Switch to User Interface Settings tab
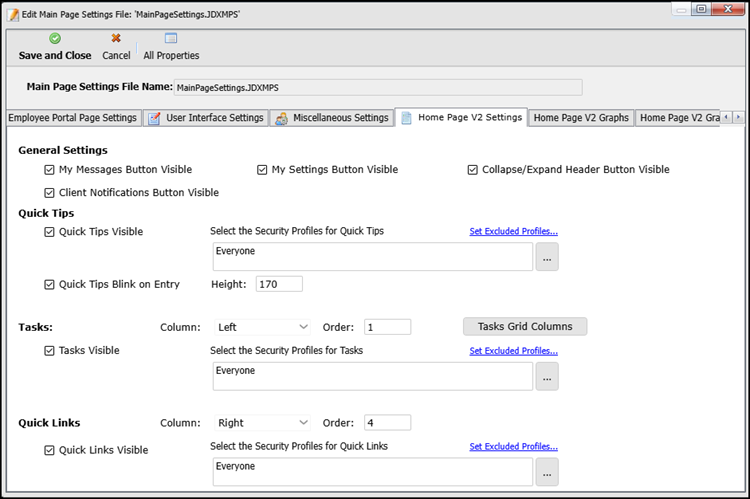Screen dimensions: 750x499 [206, 118]
